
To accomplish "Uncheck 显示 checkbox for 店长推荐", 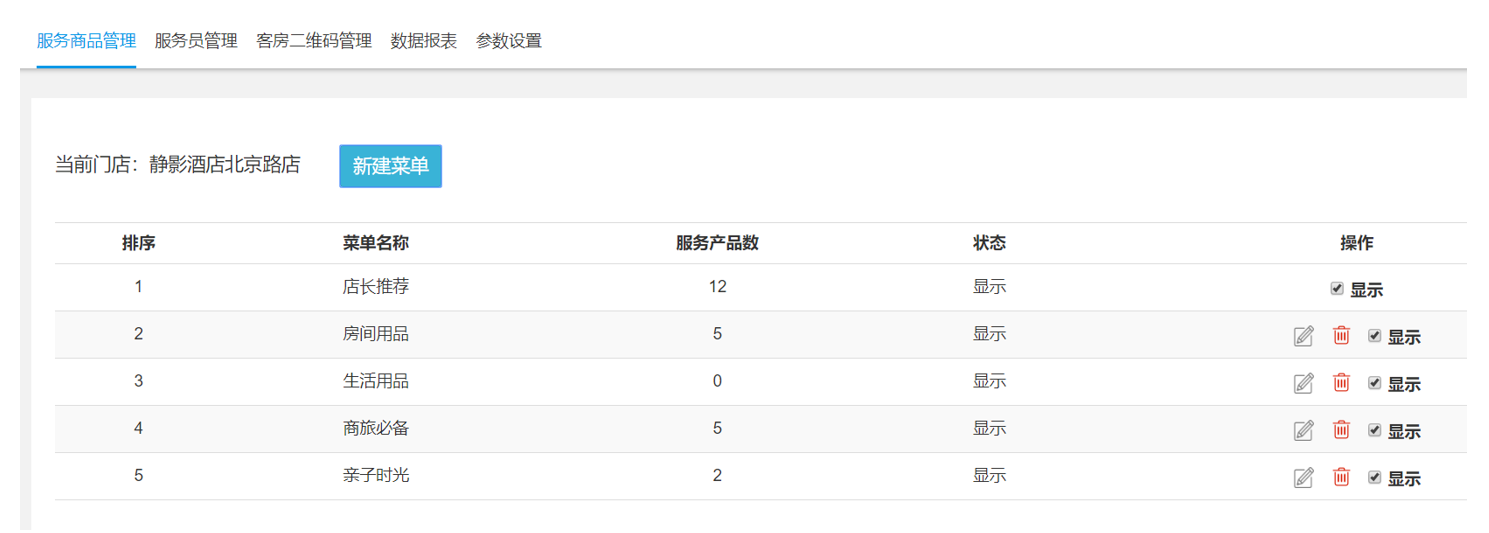I will 1337,289.
